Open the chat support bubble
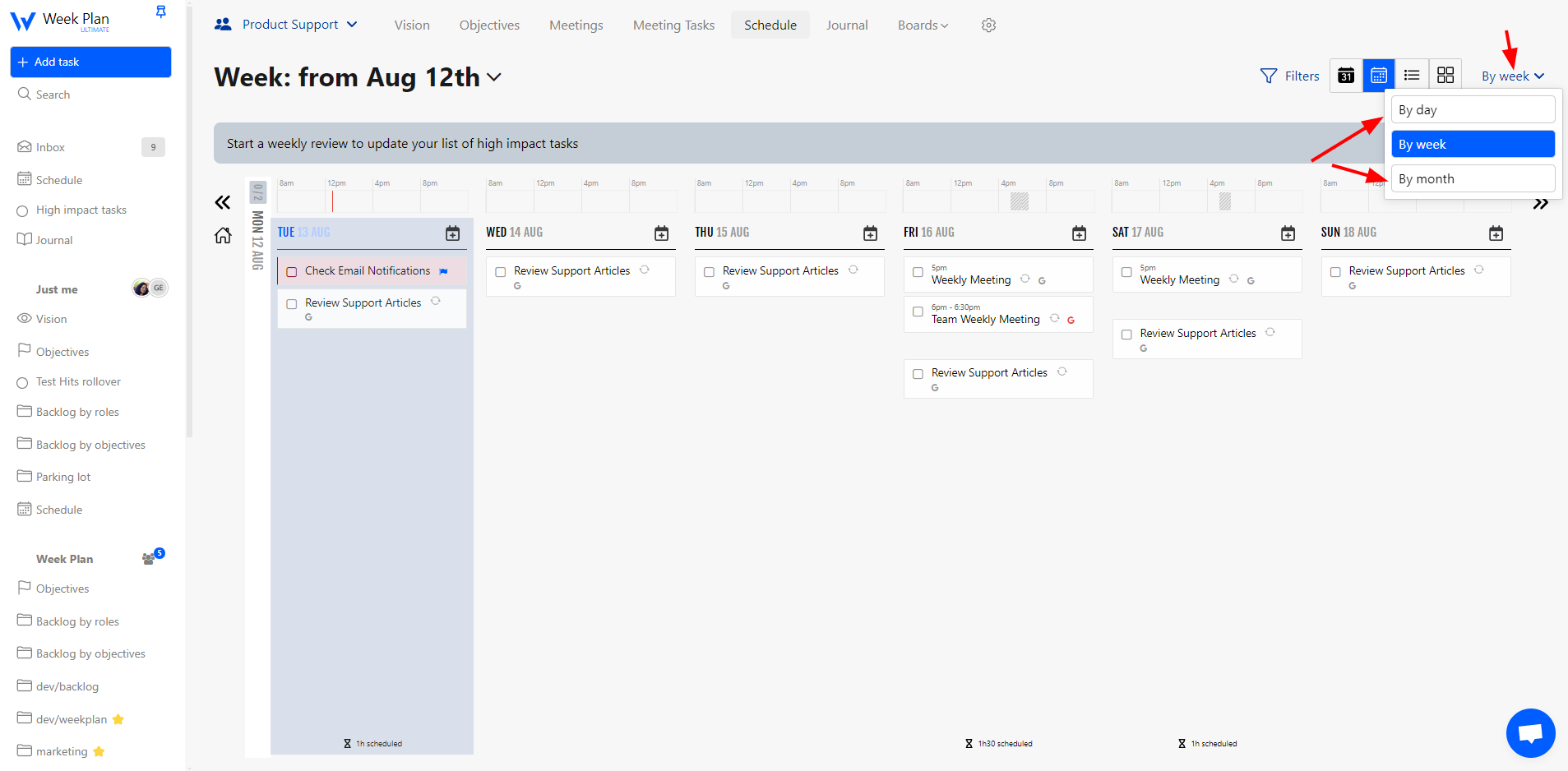1568x771 pixels. click(1530, 732)
